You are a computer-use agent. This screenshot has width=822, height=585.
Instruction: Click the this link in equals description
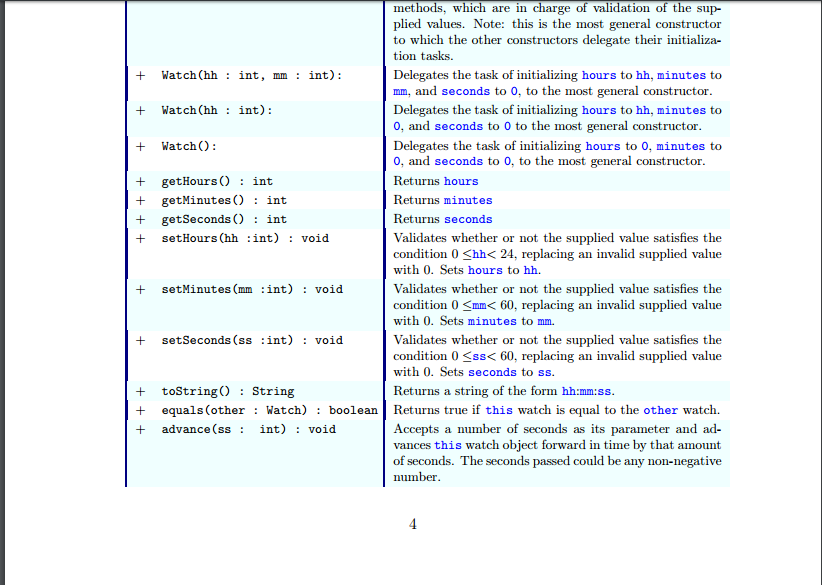pyautogui.click(x=499, y=410)
